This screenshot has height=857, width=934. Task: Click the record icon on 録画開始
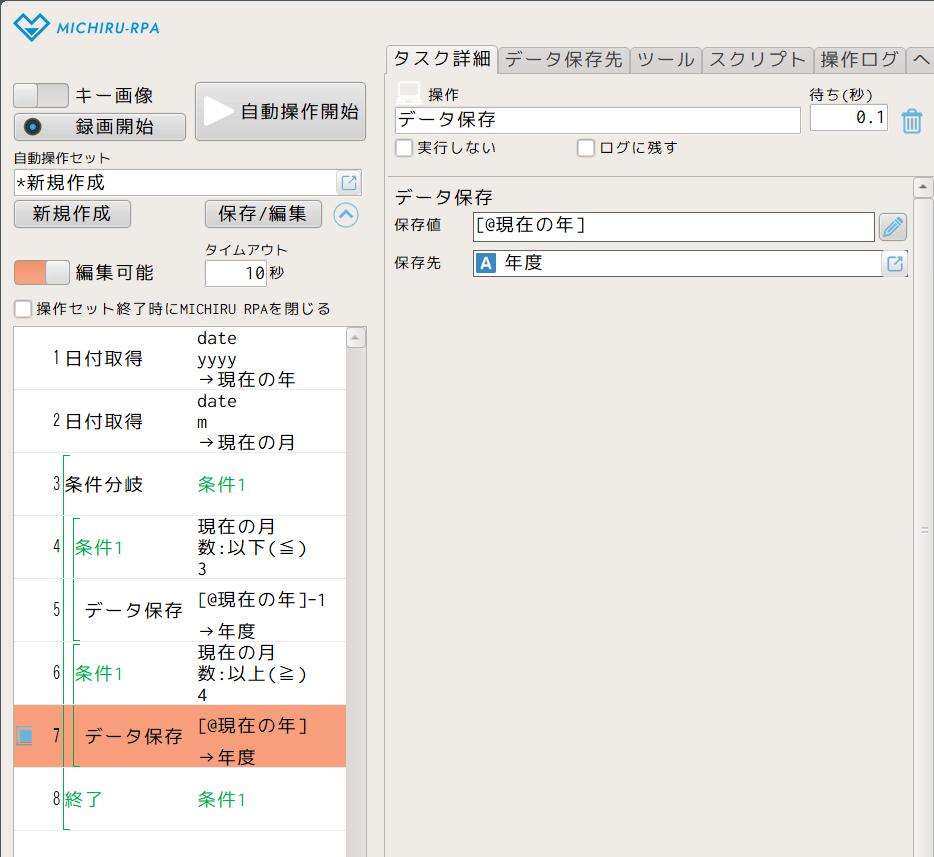(33, 127)
